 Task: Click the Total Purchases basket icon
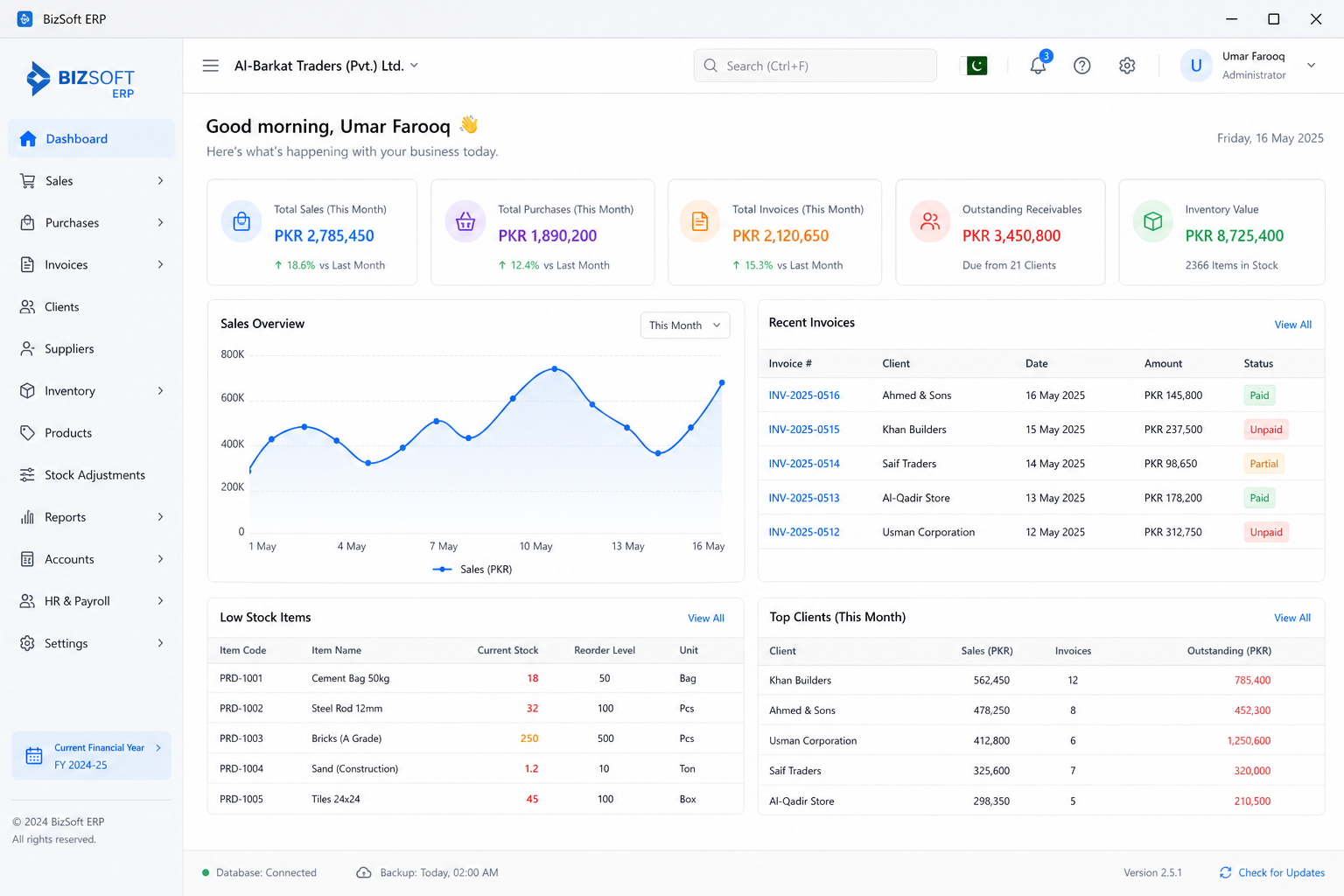[x=465, y=221]
